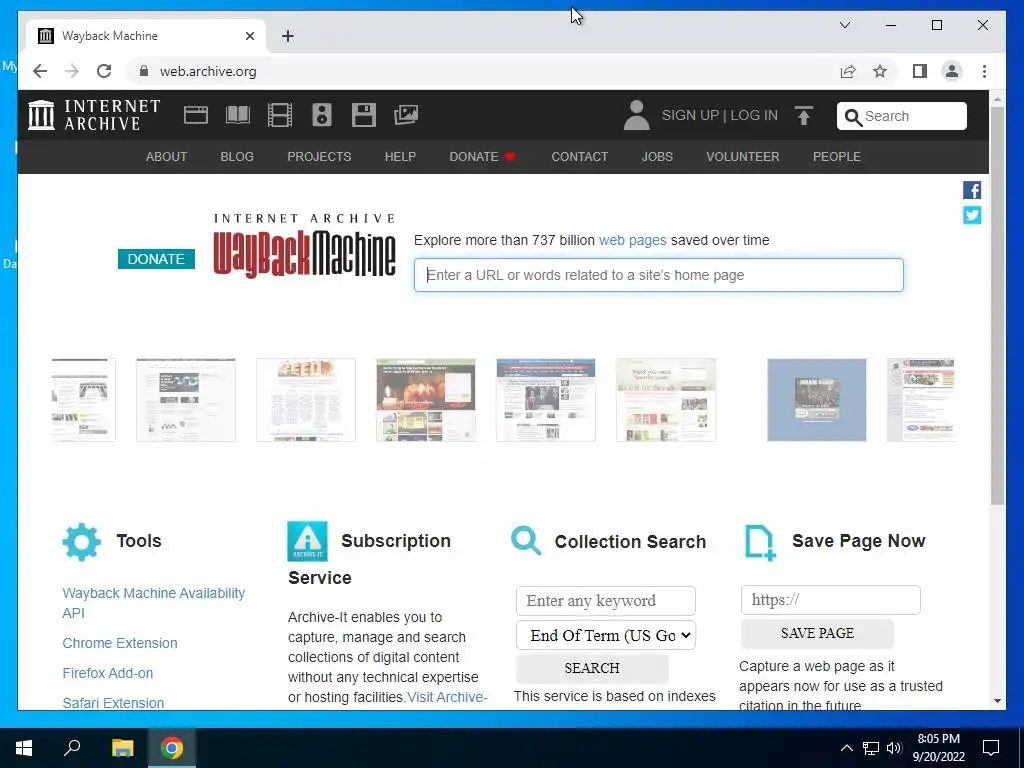Open the Video film strip icon
Viewport: 1024px width, 768px height.
click(280, 115)
